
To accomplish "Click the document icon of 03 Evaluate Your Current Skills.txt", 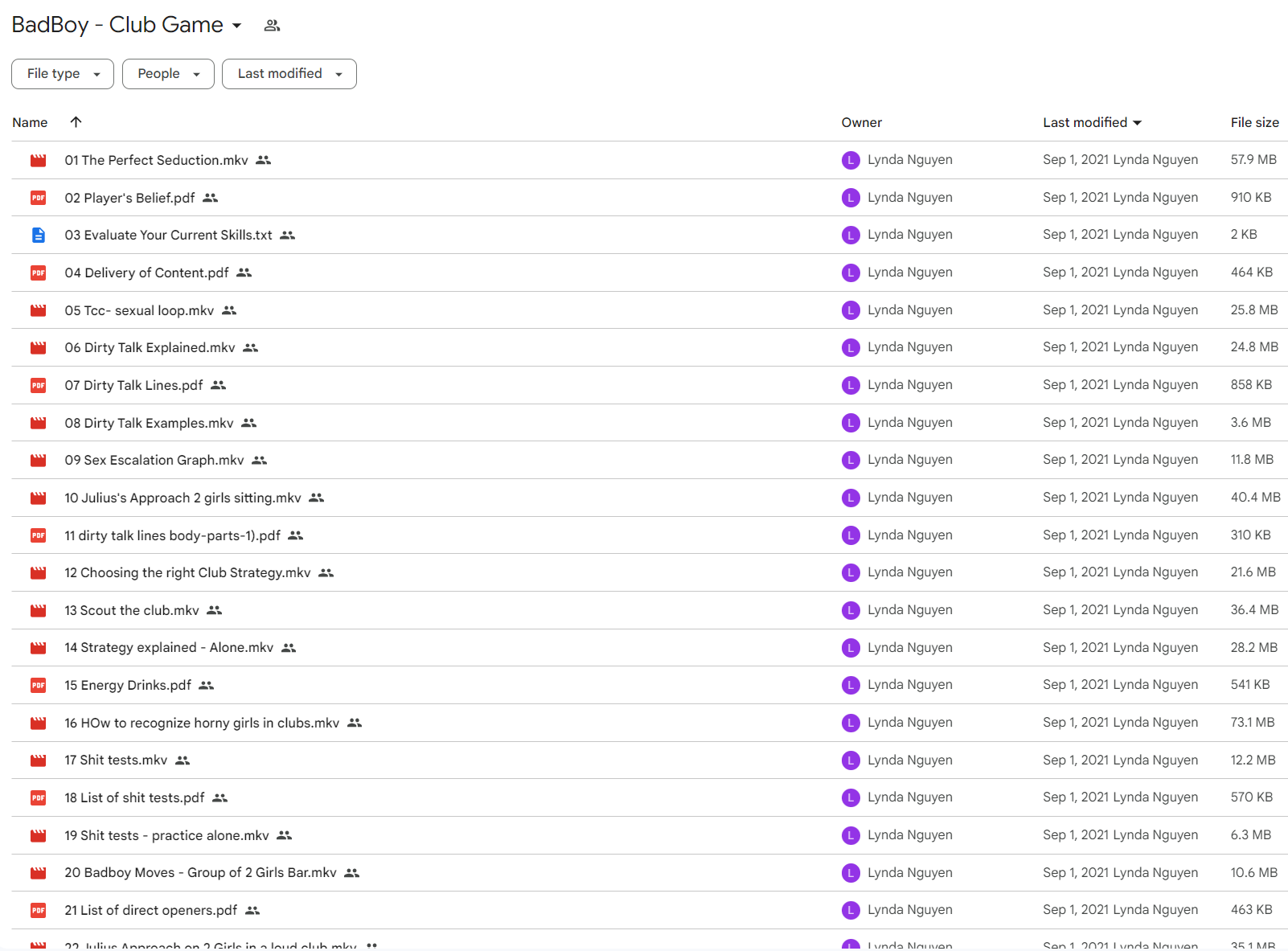I will tap(38, 236).
